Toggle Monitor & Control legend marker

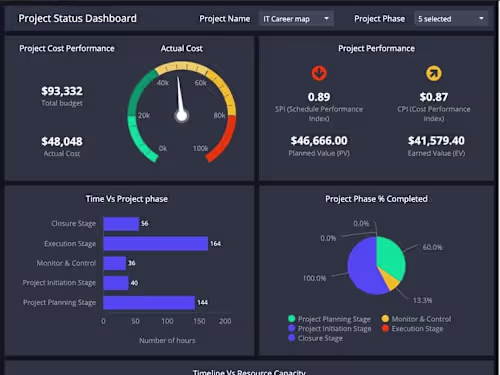click(x=385, y=319)
